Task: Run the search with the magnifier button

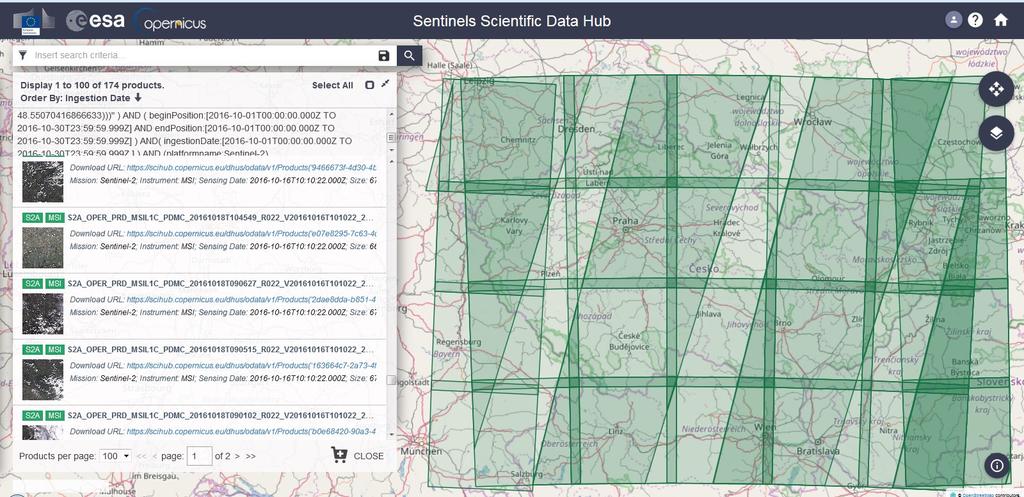Action: click(x=409, y=56)
